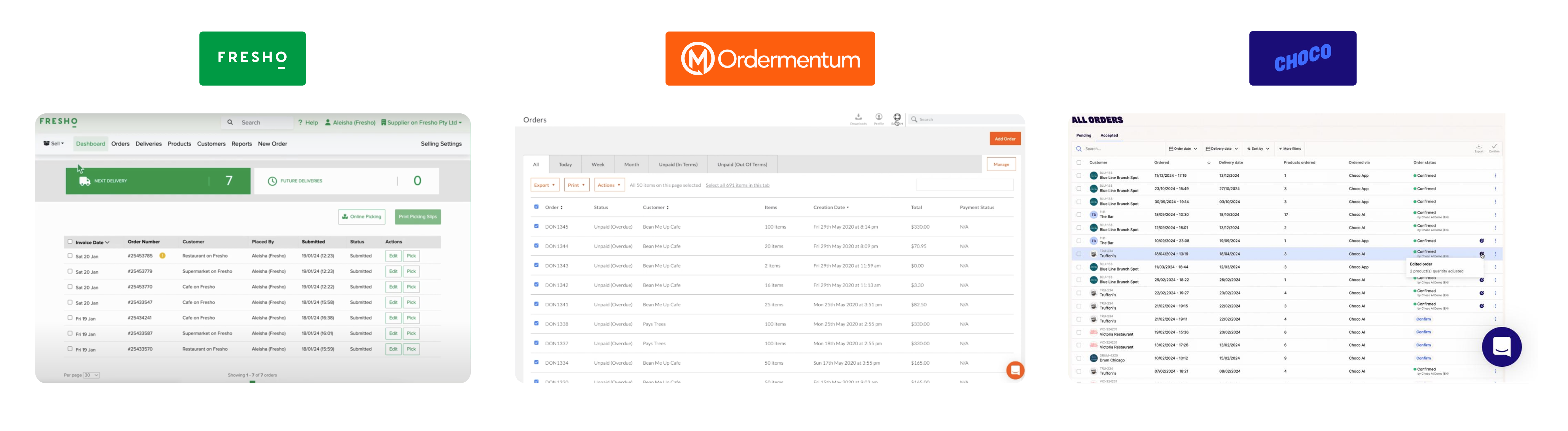Open the Sort by dropdown in Choco
Screen dimensions: 1568x431
tap(1258, 149)
